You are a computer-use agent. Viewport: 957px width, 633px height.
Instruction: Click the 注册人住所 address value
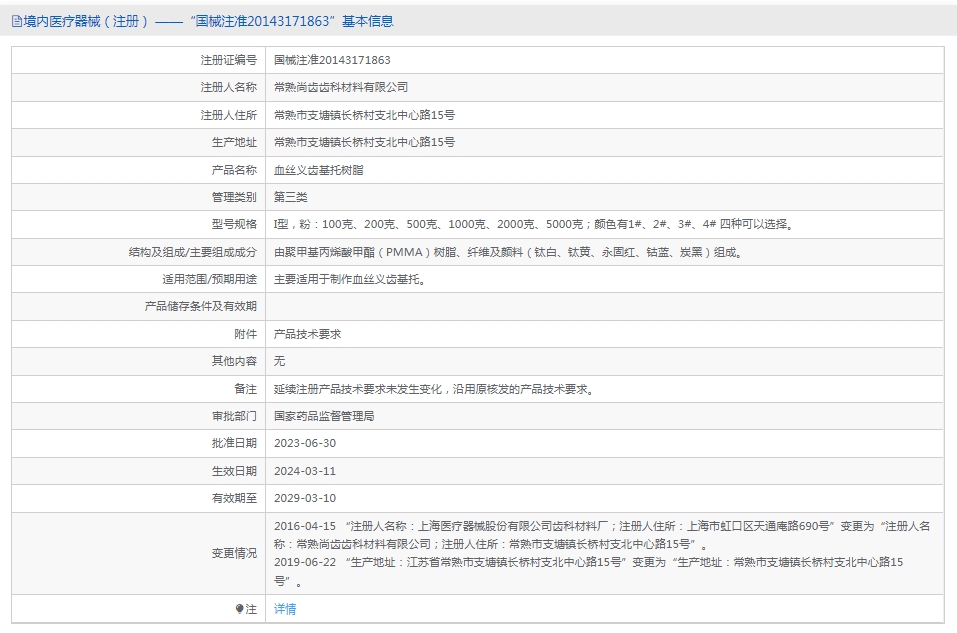point(364,115)
